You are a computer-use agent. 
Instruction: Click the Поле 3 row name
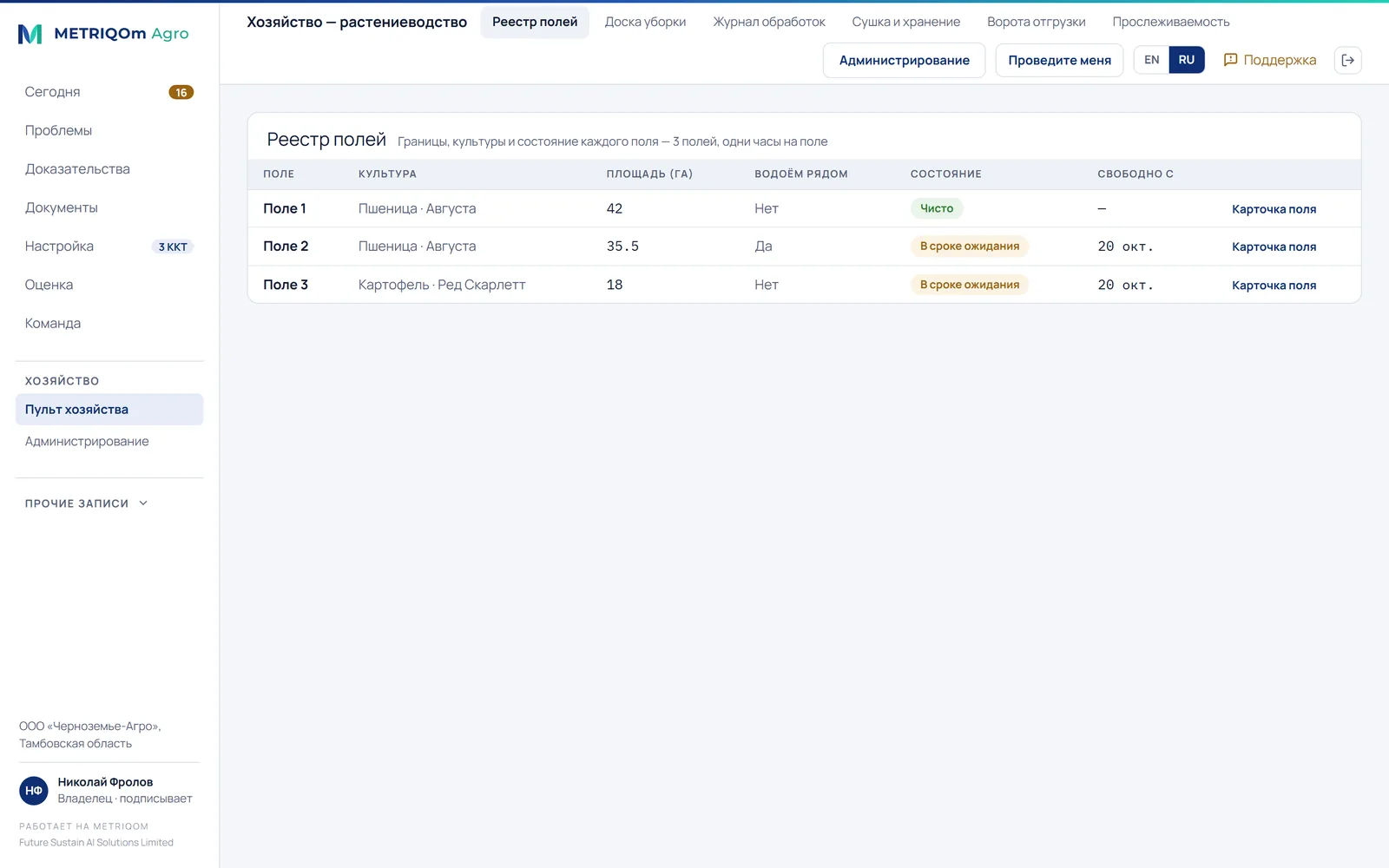pyautogui.click(x=286, y=285)
